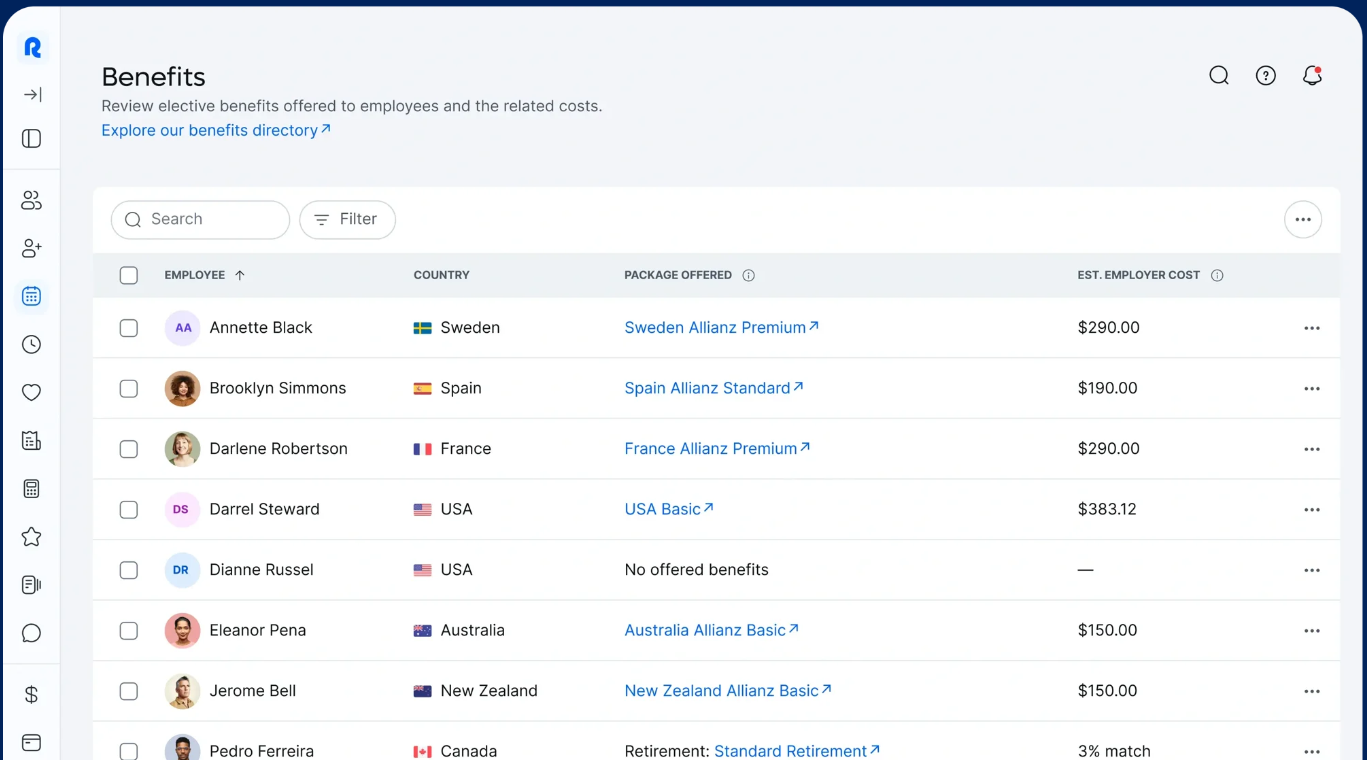
Task: Click into the Search input field
Action: click(212, 220)
